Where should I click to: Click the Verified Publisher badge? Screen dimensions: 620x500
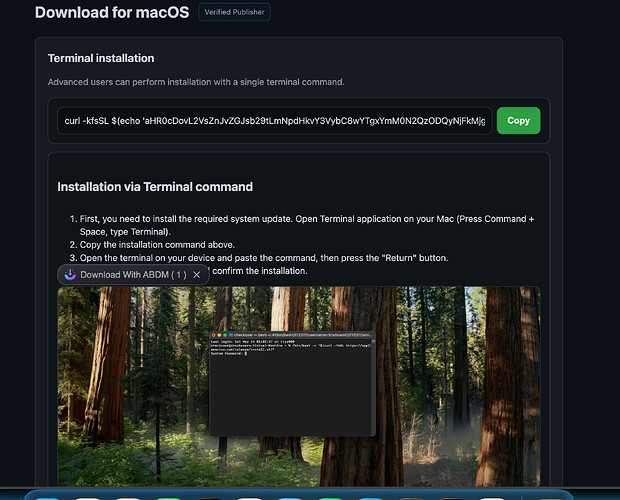pos(234,12)
